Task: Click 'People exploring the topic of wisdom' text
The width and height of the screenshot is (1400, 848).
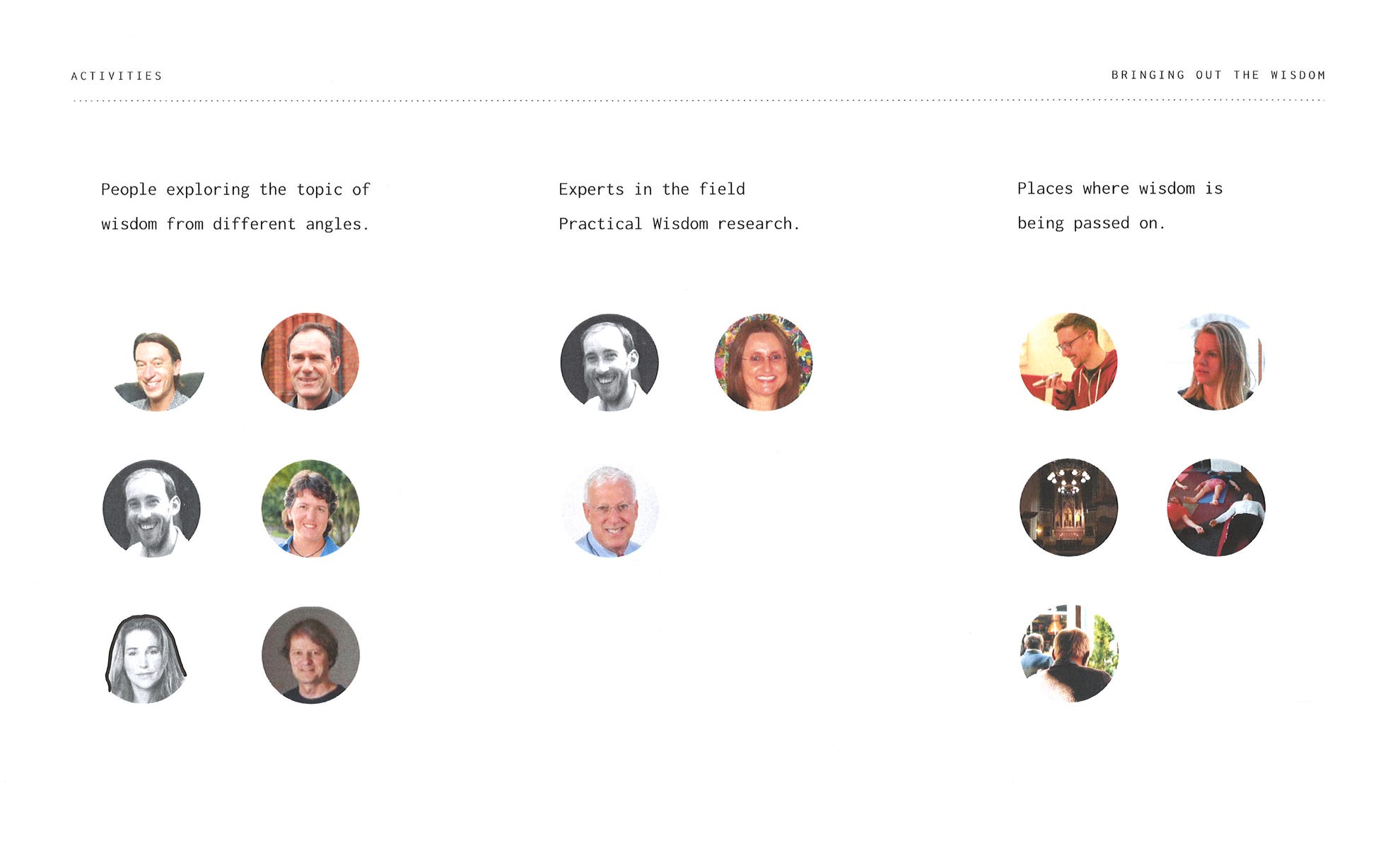Action: click(235, 206)
